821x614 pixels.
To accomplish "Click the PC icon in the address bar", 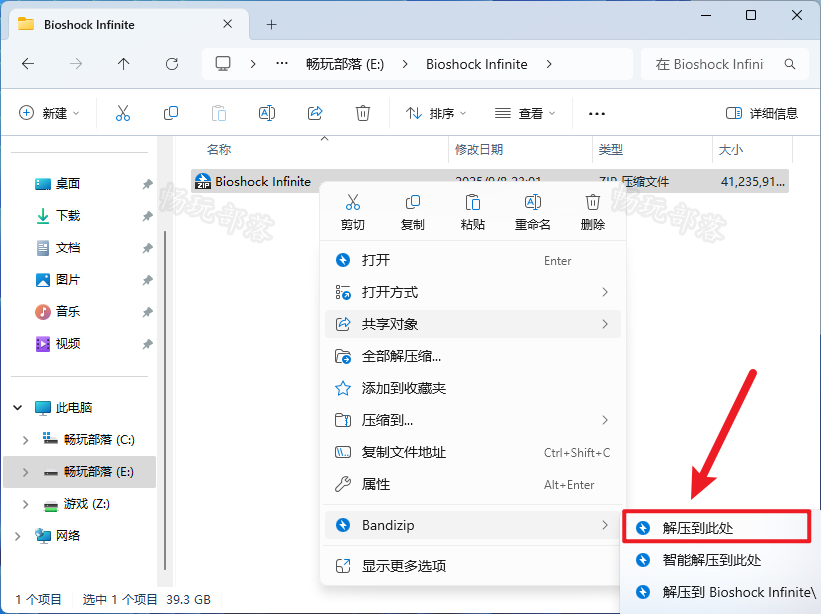I will coord(223,64).
